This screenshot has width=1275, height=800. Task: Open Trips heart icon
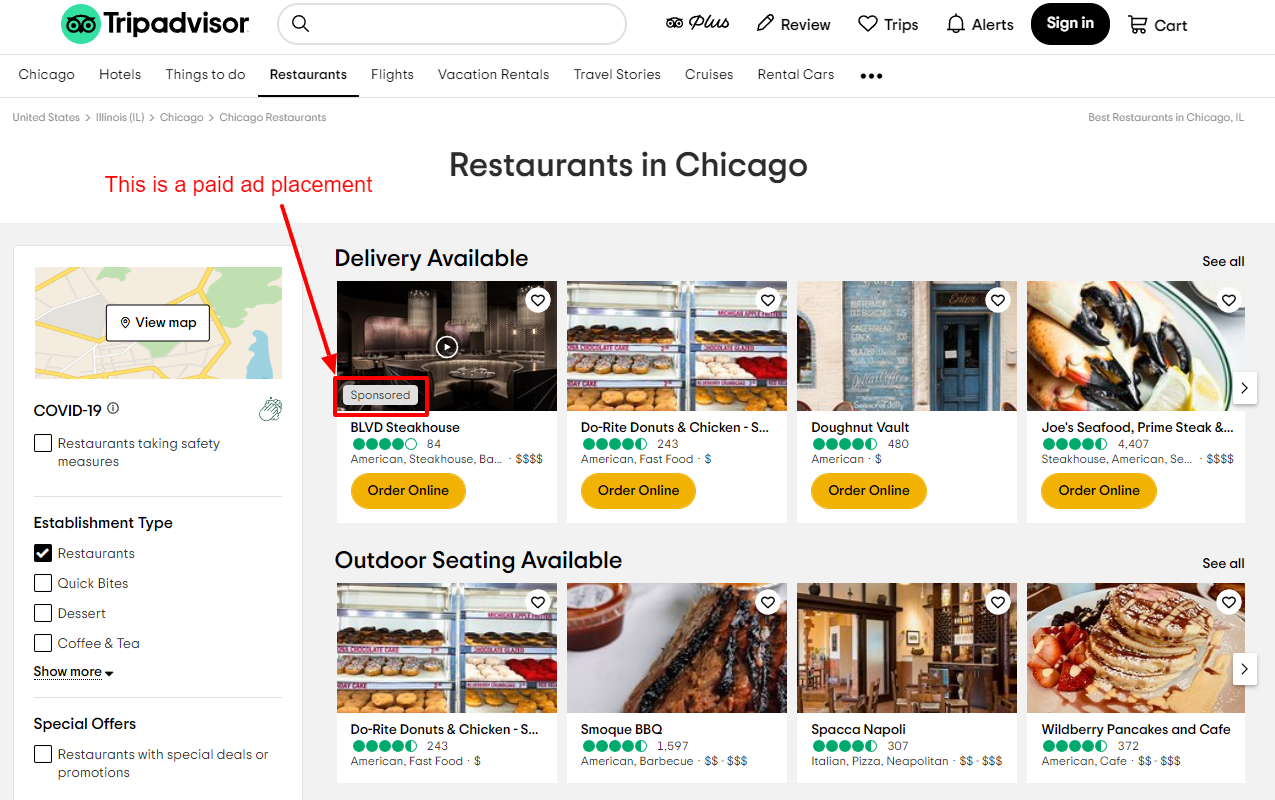868,24
